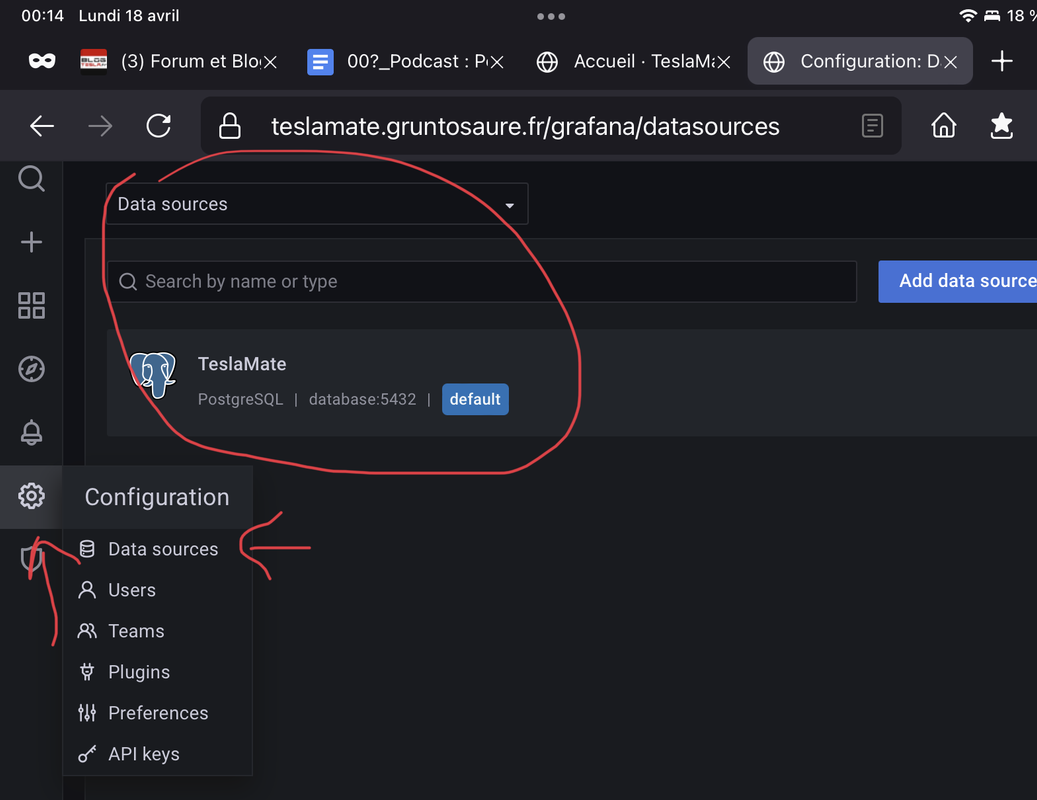Image resolution: width=1037 pixels, height=800 pixels.
Task: Click the PostgreSQL type label
Action: 240,399
